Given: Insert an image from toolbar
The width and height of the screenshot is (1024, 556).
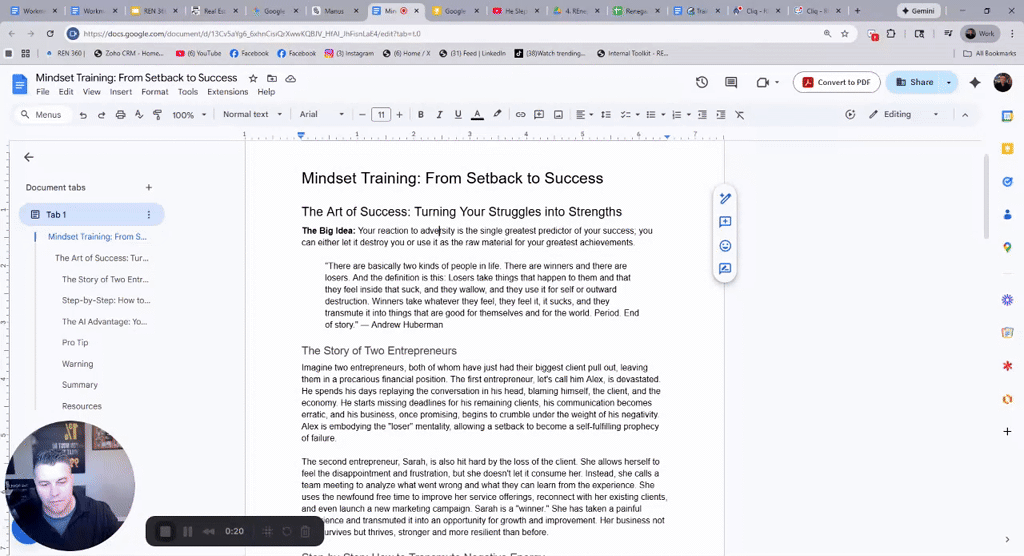Looking at the screenshot, I should click(x=558, y=115).
